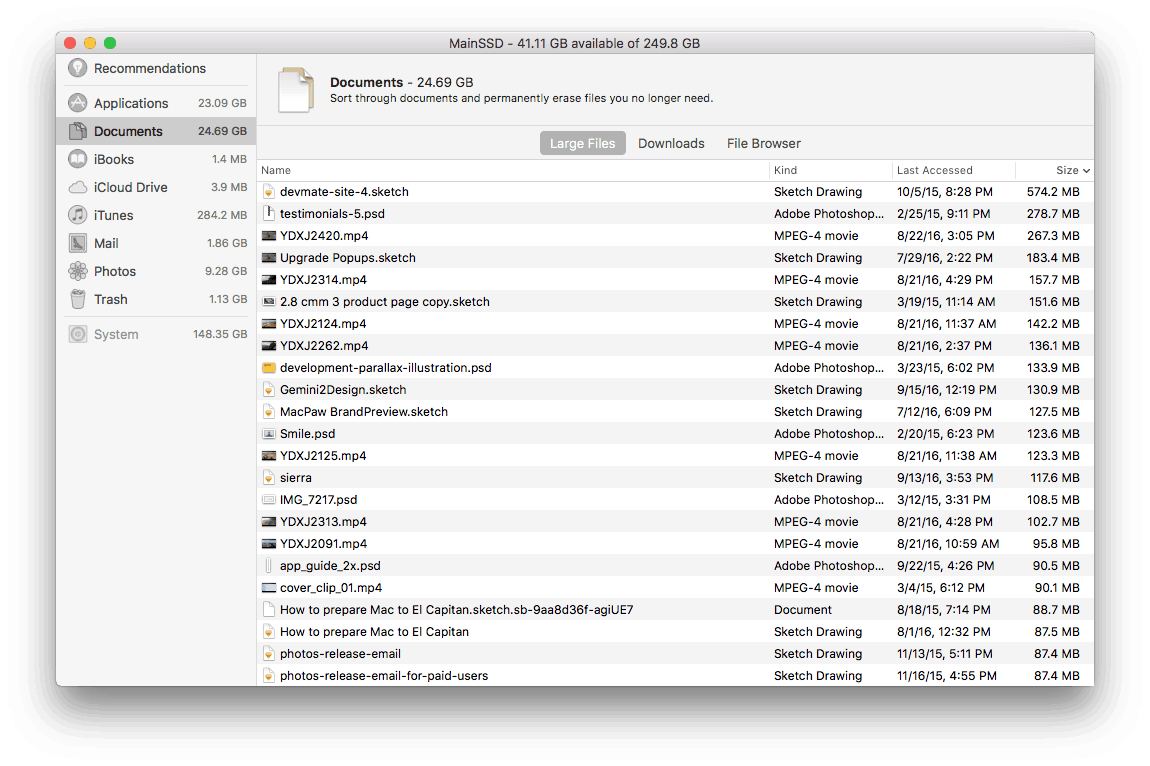
Task: Select the Applications icon in sidebar
Action: pyautogui.click(x=78, y=103)
